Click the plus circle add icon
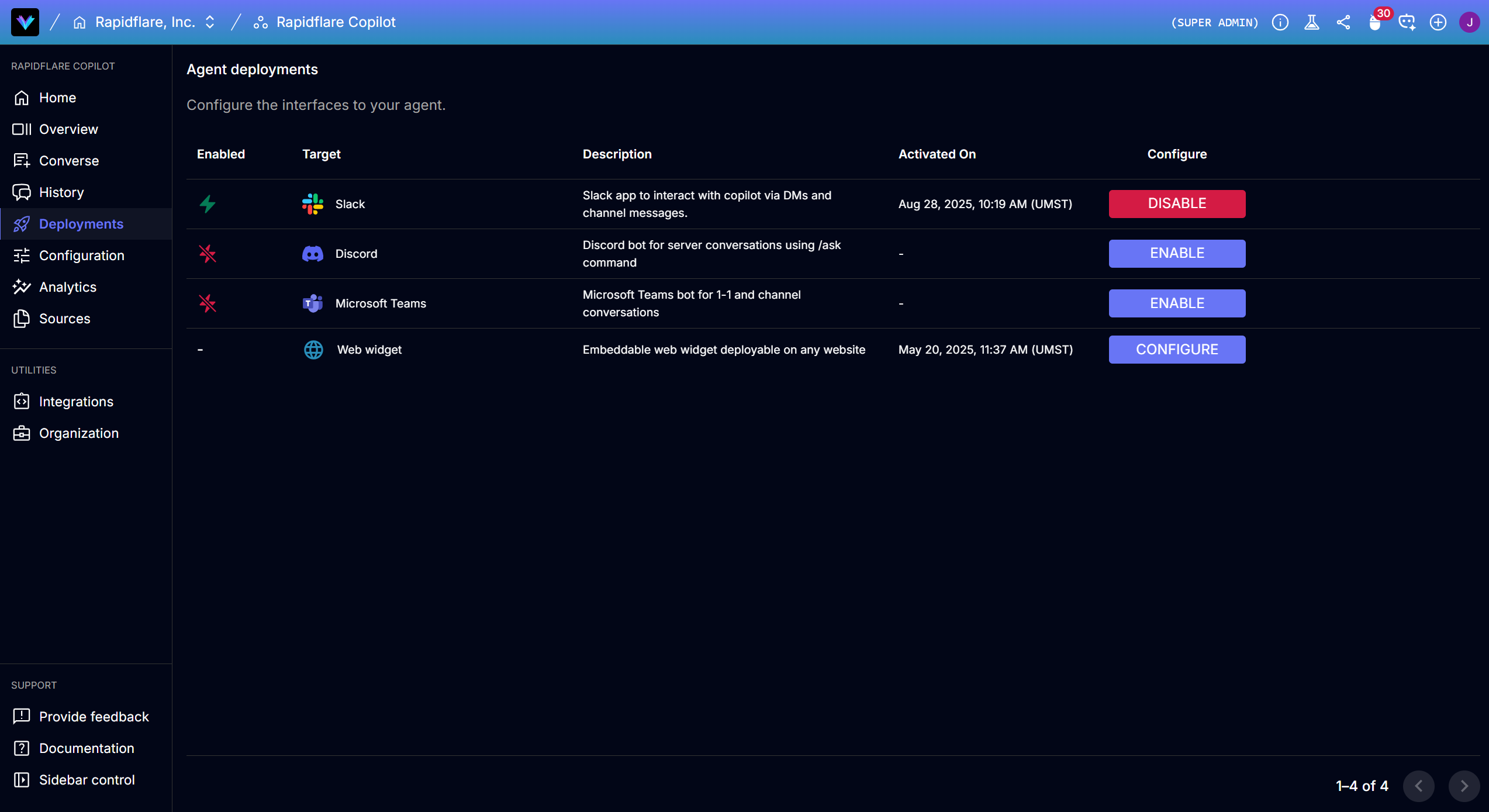Screen dimensions: 1489x812 [x=1438, y=22]
